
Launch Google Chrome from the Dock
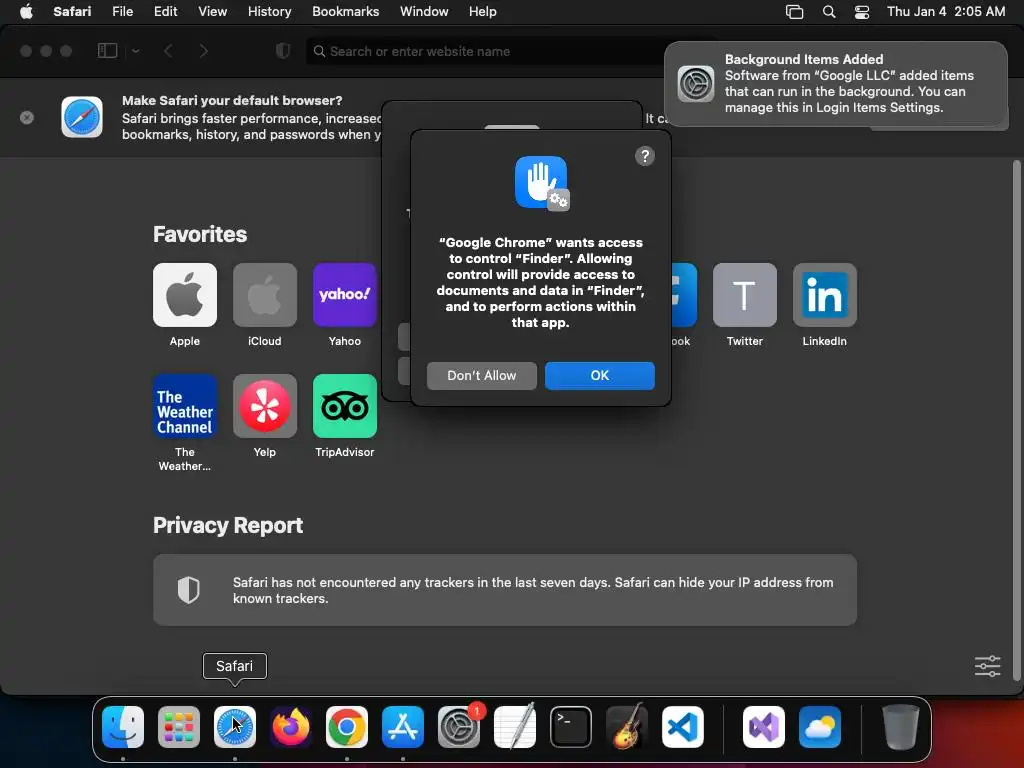tap(347, 727)
